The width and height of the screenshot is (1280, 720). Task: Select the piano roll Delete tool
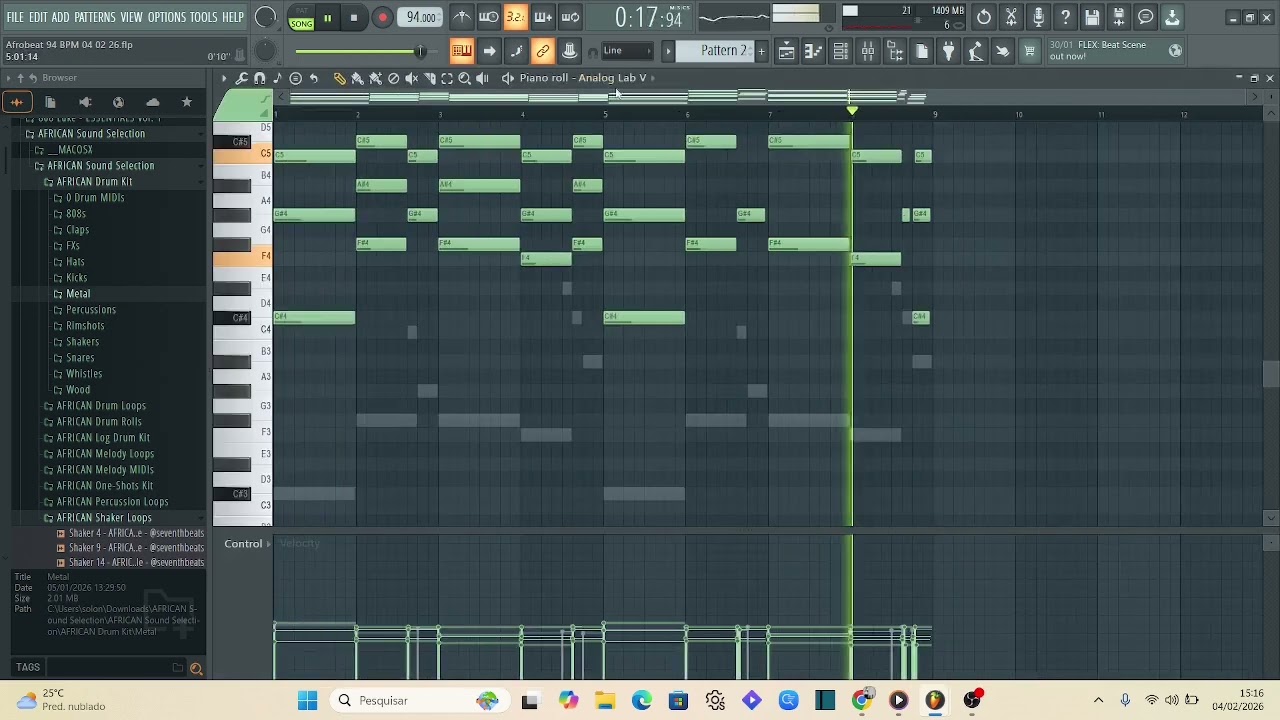click(x=393, y=78)
